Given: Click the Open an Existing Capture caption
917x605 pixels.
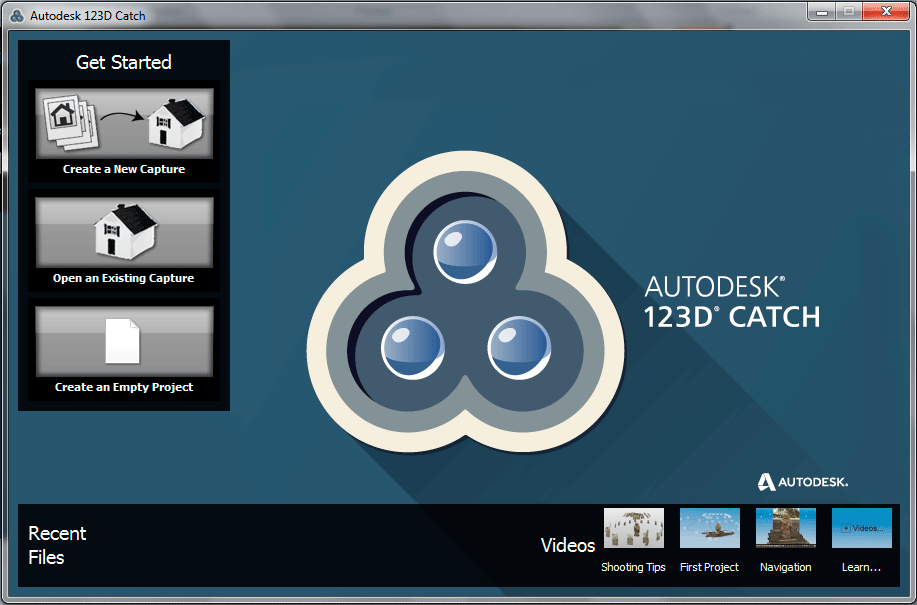Looking at the screenshot, I should (x=123, y=278).
